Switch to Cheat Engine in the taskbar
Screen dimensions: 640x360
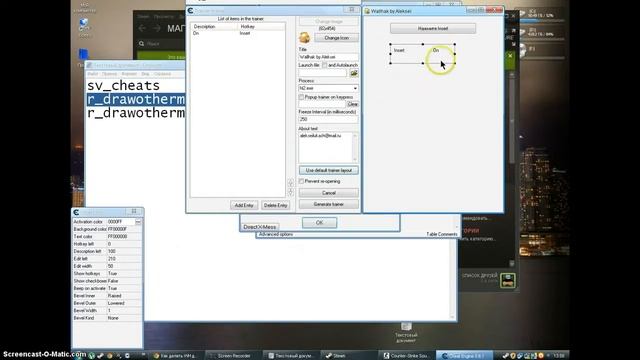click(464, 356)
